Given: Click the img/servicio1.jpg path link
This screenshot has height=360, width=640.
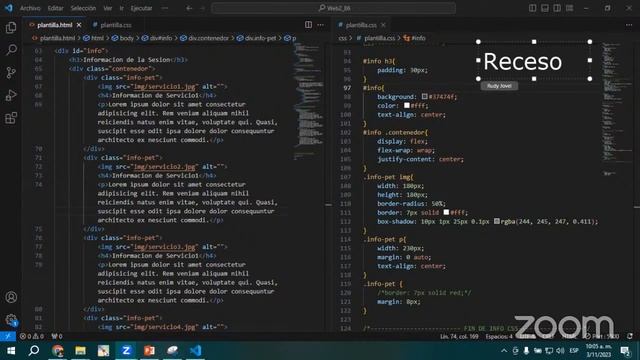Looking at the screenshot, I should [x=164, y=87].
